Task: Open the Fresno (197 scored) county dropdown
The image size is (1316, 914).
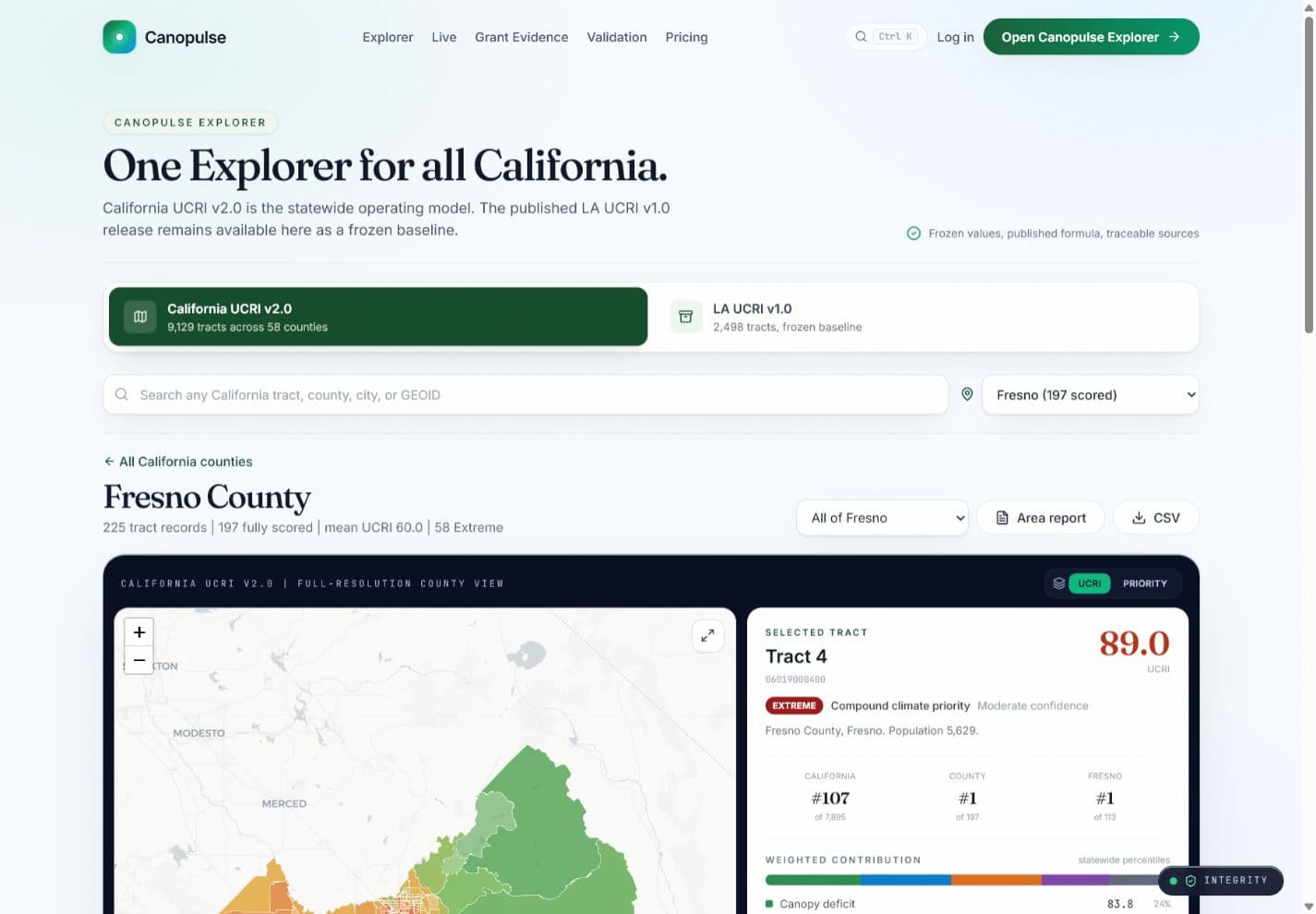Action: click(1090, 394)
